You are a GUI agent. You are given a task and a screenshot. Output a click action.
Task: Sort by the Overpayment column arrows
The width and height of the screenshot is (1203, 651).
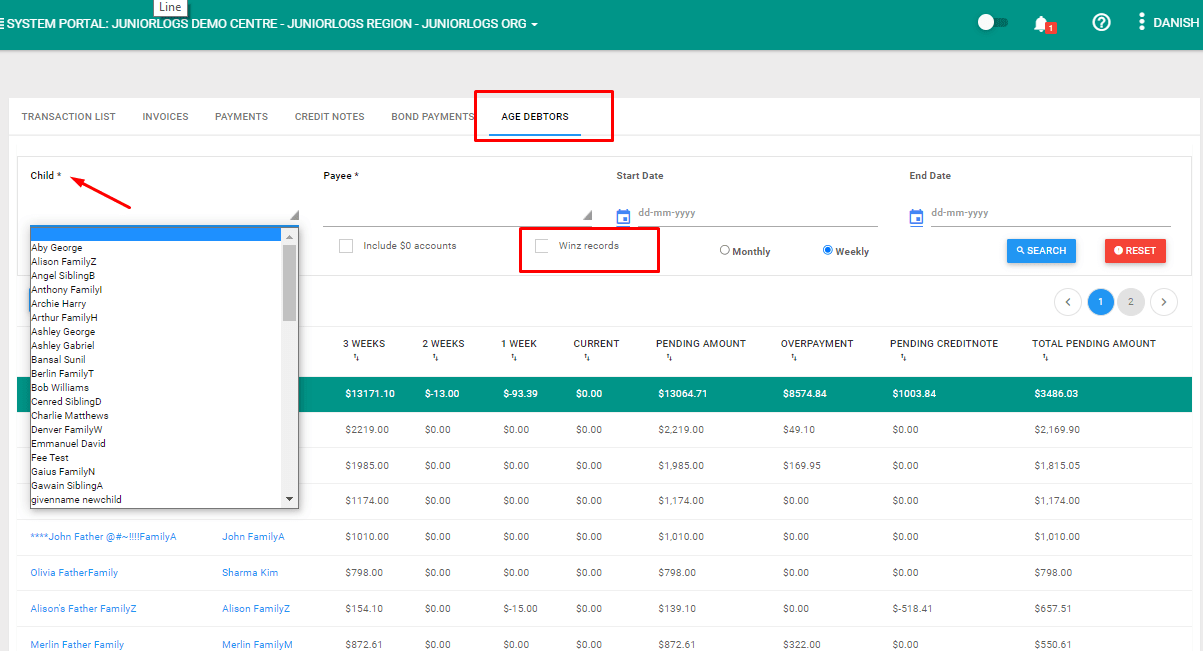click(794, 357)
